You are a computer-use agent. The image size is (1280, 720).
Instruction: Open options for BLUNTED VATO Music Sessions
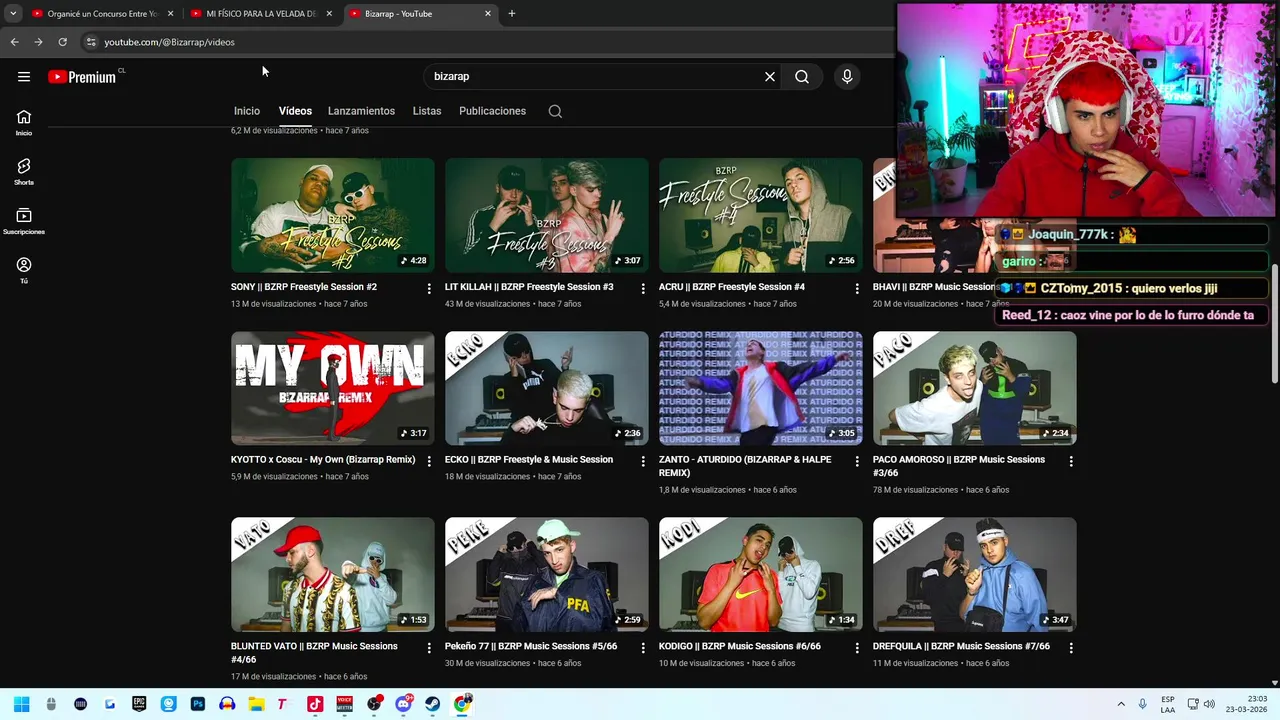pos(429,648)
